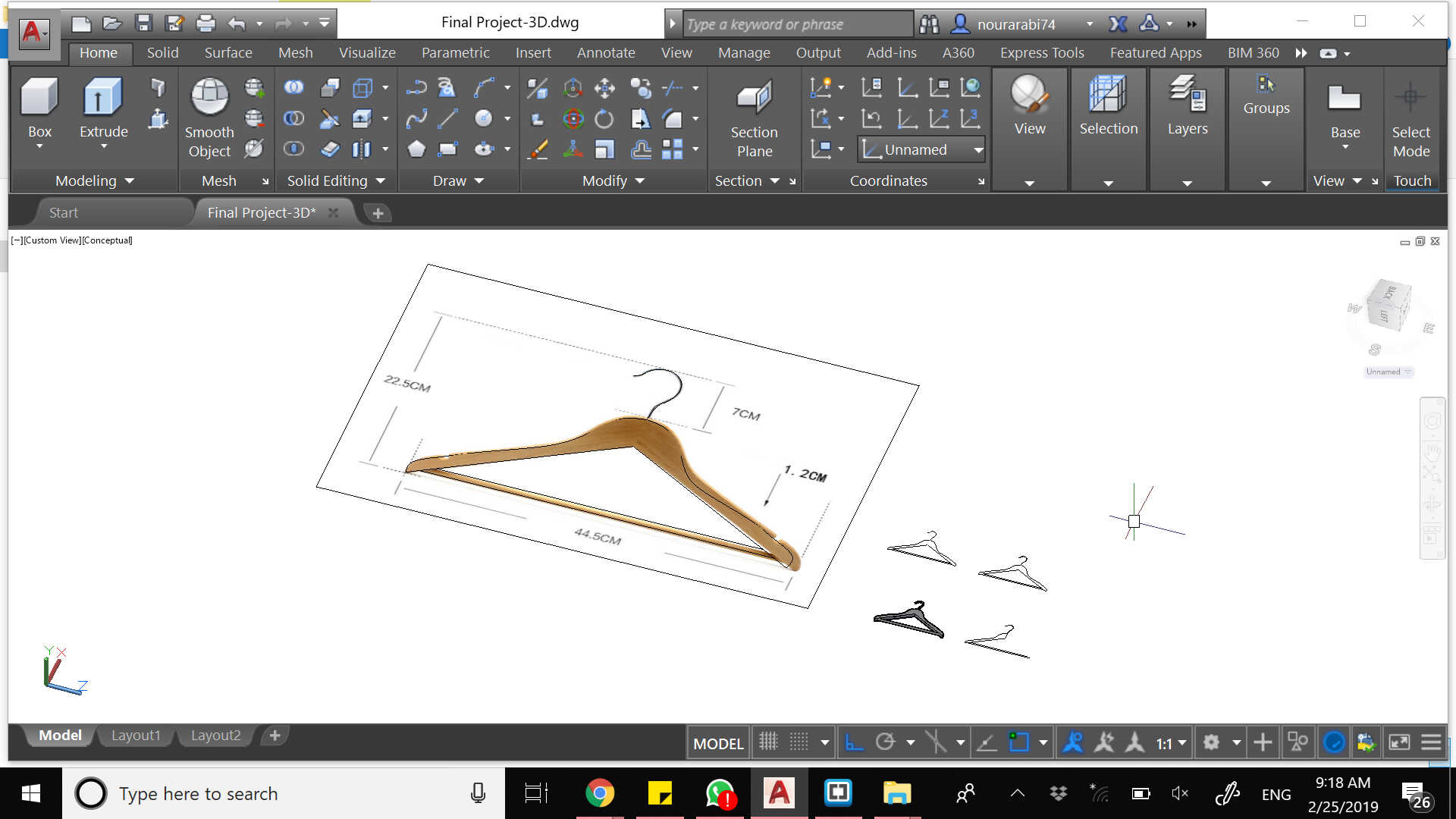
Task: Open the Unnamed UCS dropdown
Action: (978, 150)
